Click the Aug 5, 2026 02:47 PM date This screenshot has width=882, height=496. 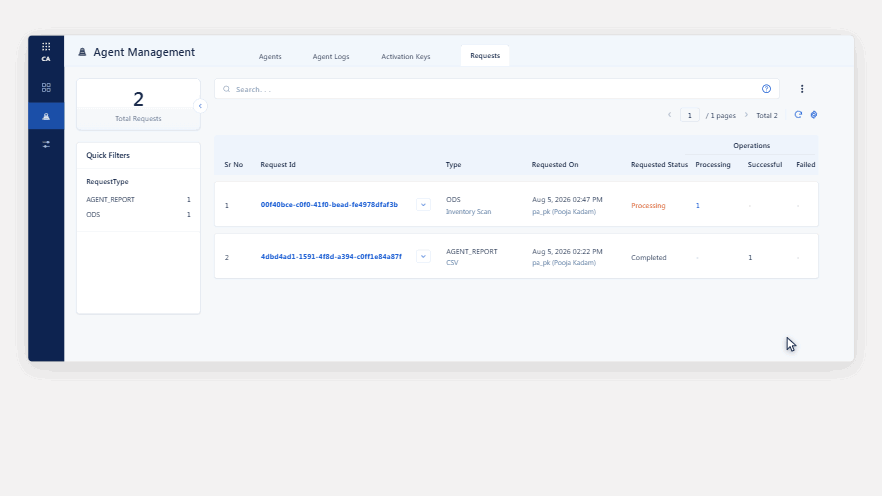click(x=567, y=200)
